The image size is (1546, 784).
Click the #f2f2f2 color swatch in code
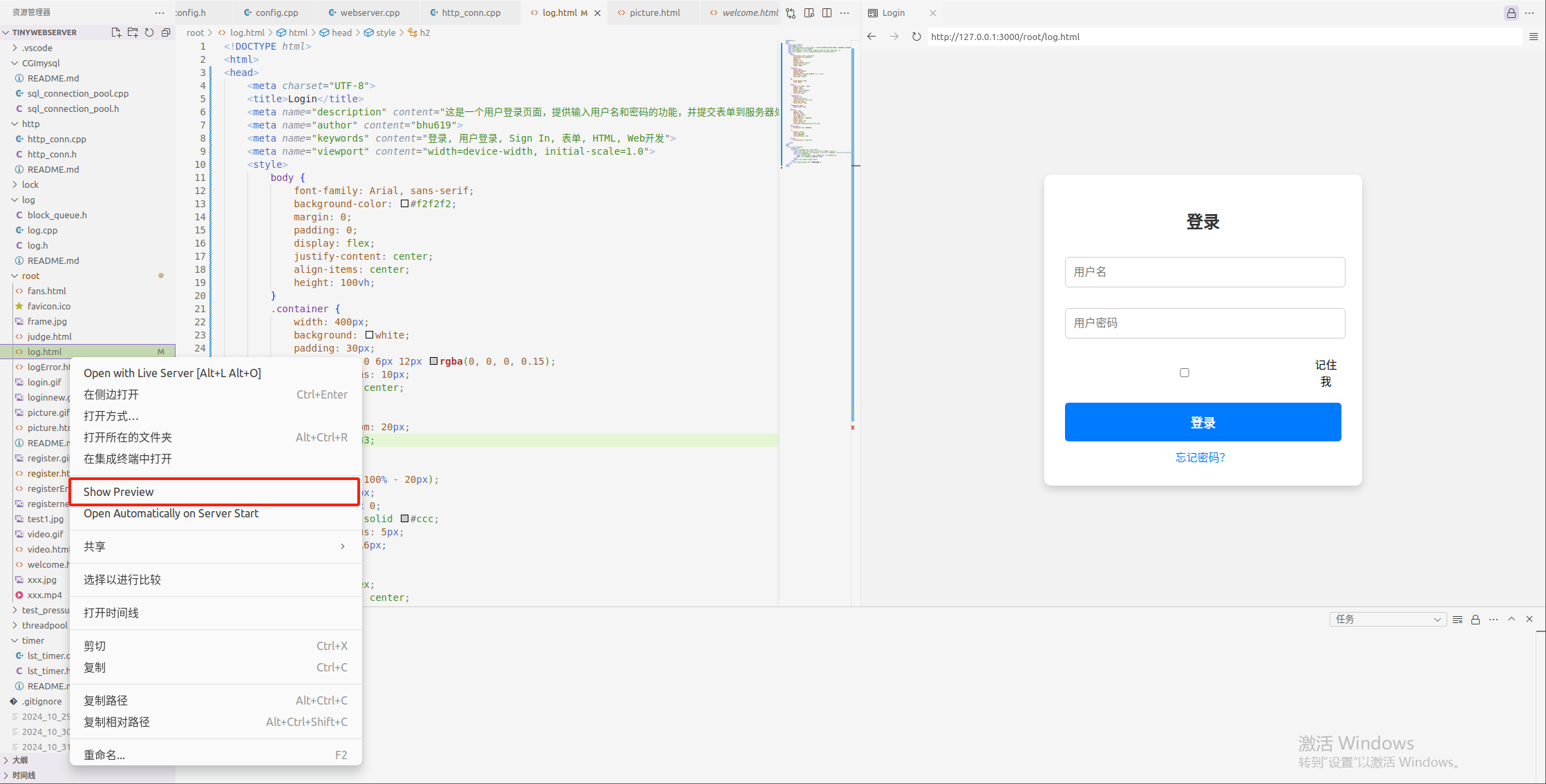[405, 204]
